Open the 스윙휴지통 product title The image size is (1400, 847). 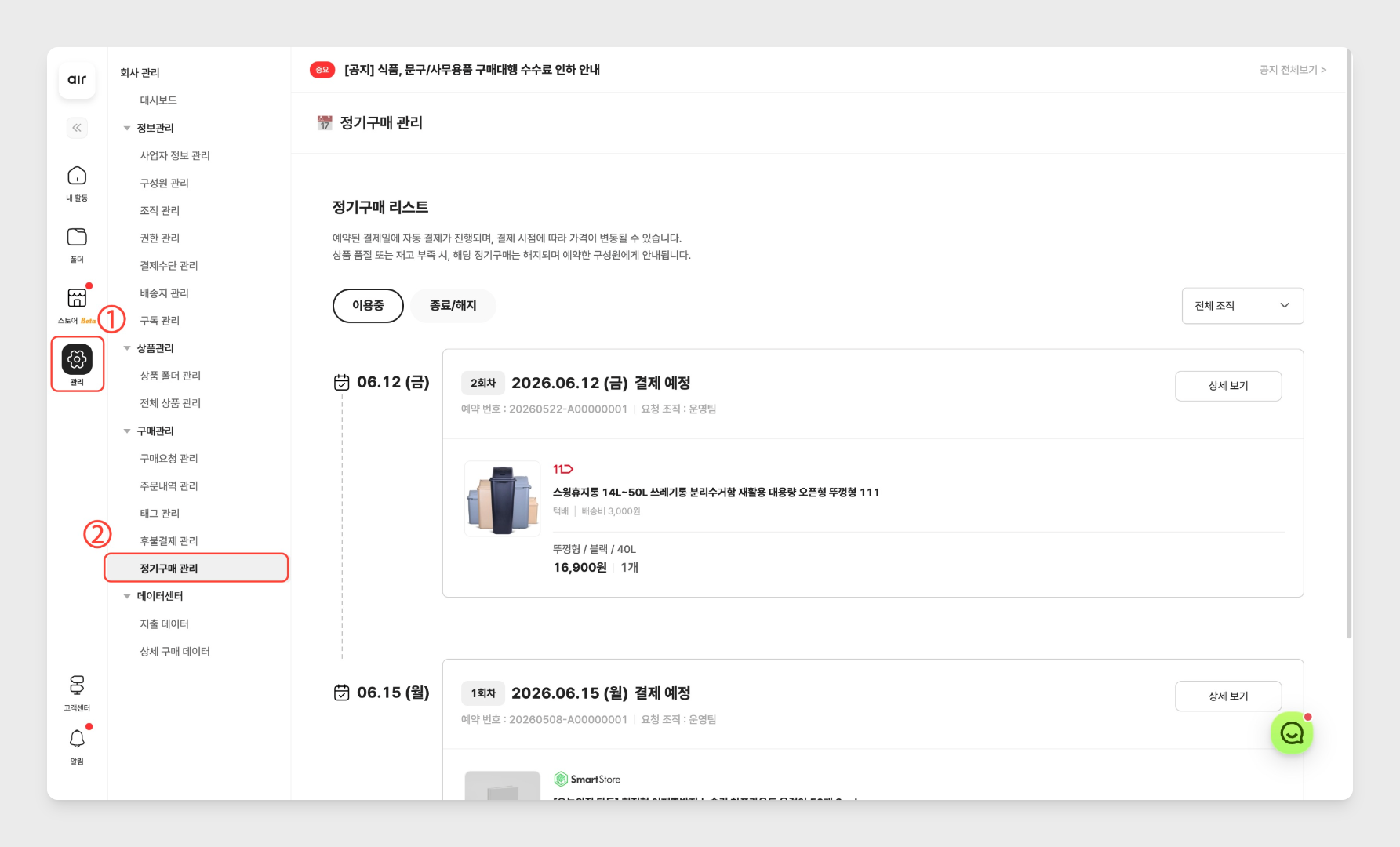pyautogui.click(x=716, y=493)
